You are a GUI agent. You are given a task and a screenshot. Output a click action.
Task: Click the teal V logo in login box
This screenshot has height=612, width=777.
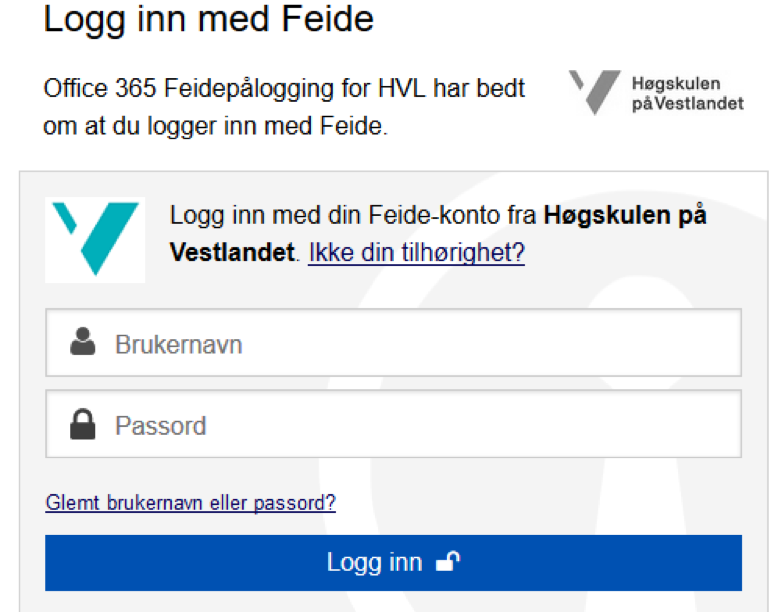[x=95, y=238]
